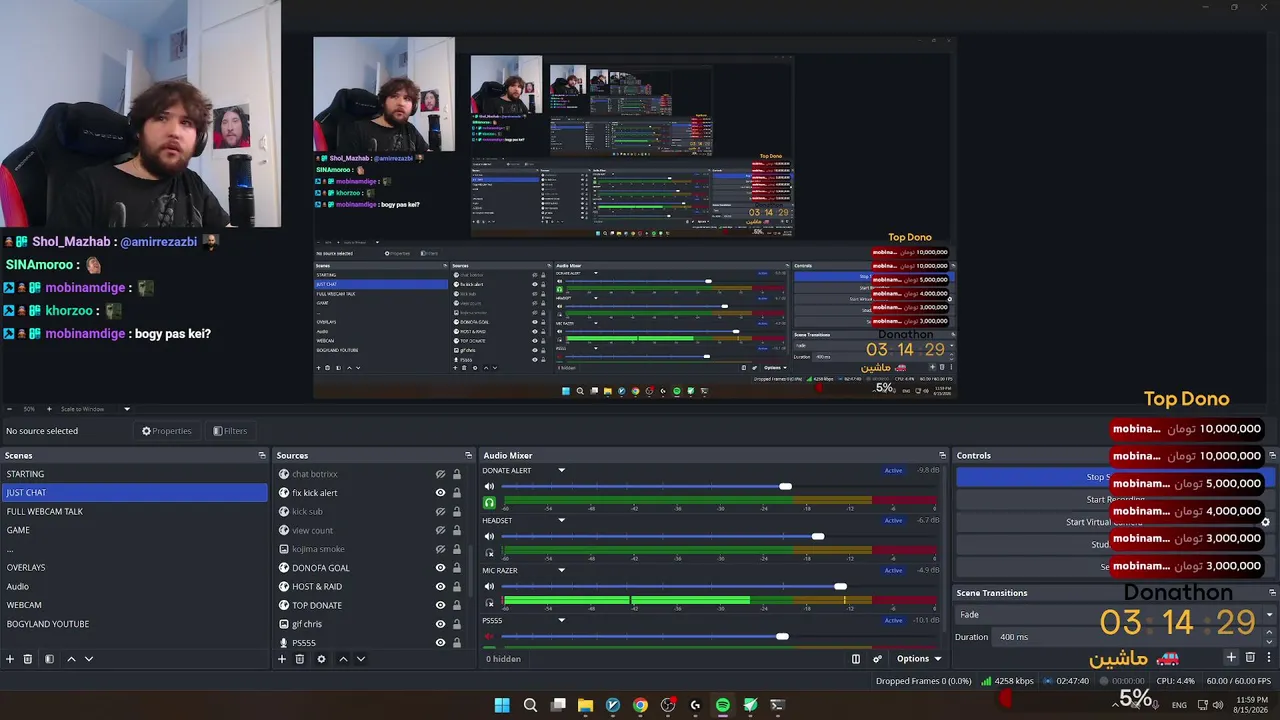
Task: Open Google Chrome from the taskbar
Action: pyautogui.click(x=640, y=705)
